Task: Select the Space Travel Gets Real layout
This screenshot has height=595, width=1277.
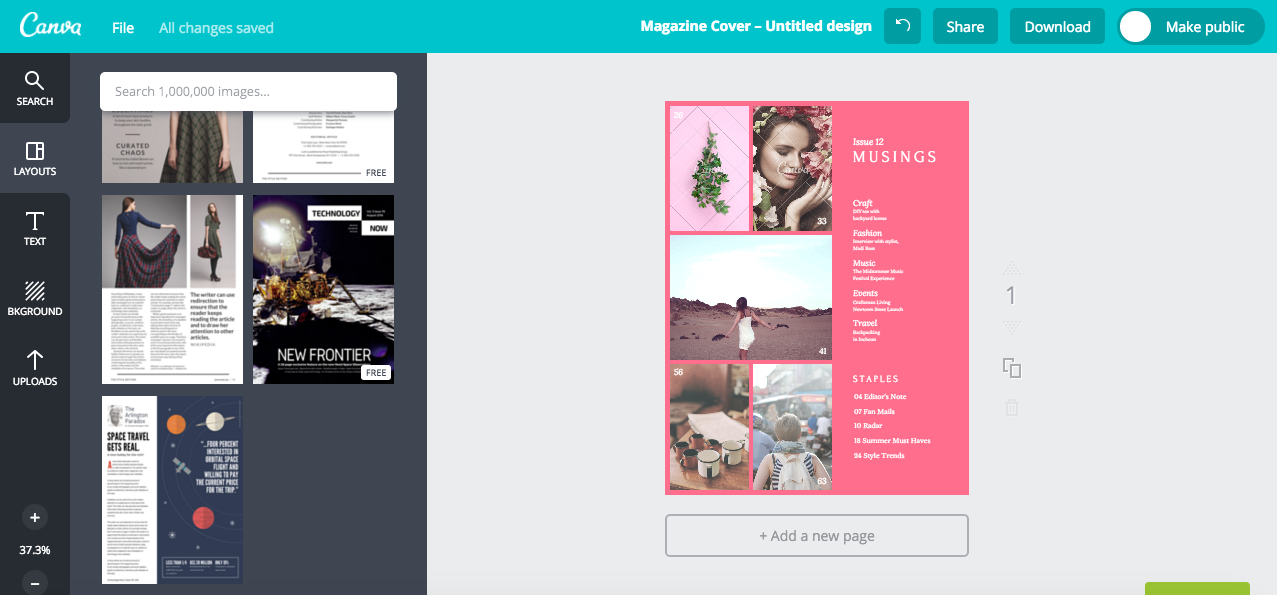Action: [x=172, y=490]
